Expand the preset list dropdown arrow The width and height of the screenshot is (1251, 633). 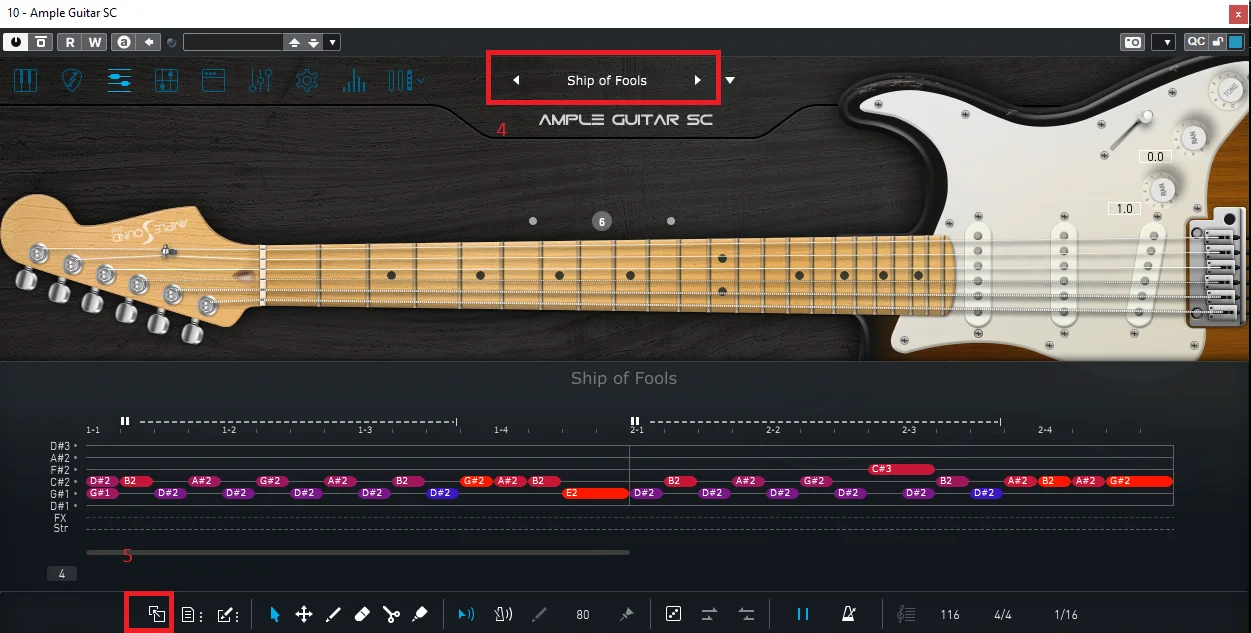coord(730,81)
